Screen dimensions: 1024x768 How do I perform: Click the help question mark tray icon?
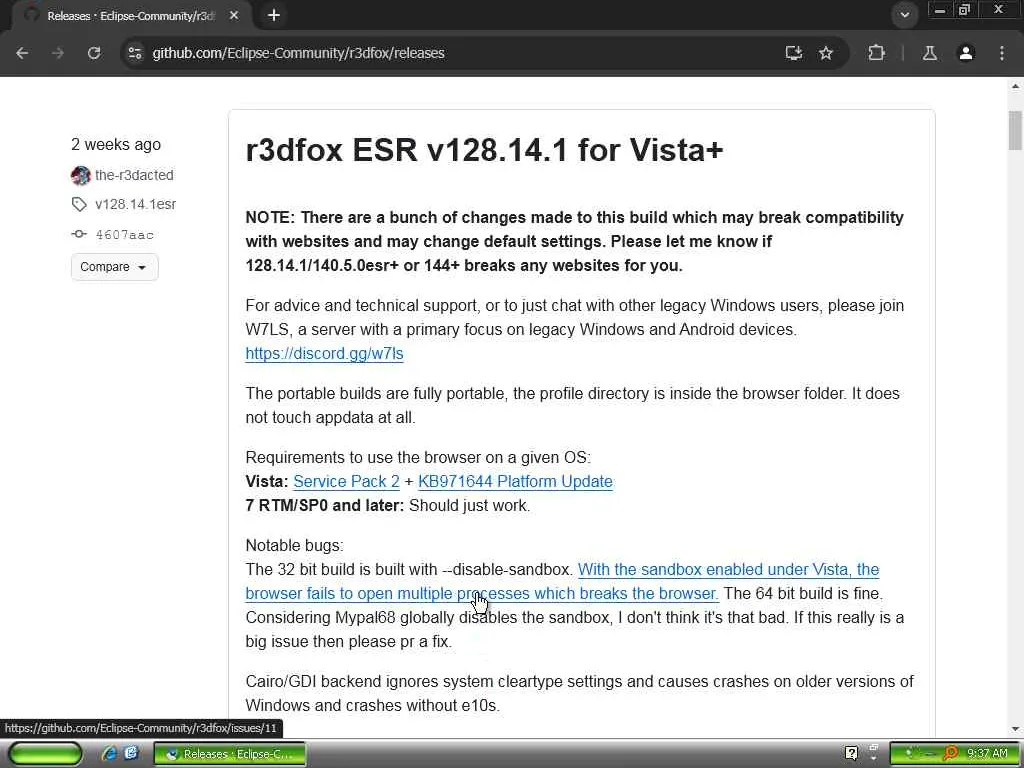coord(851,754)
